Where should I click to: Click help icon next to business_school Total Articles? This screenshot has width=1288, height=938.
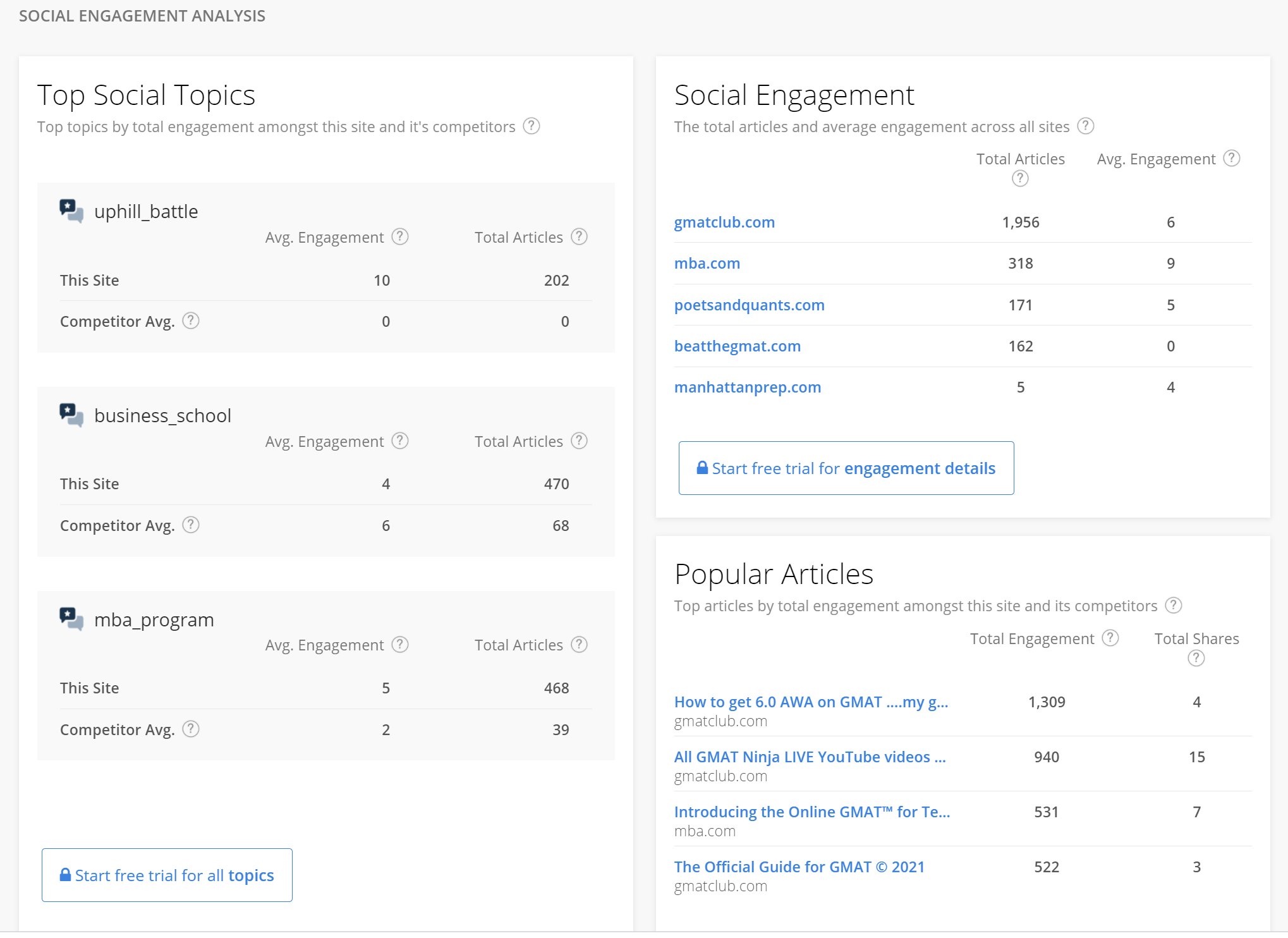(579, 441)
